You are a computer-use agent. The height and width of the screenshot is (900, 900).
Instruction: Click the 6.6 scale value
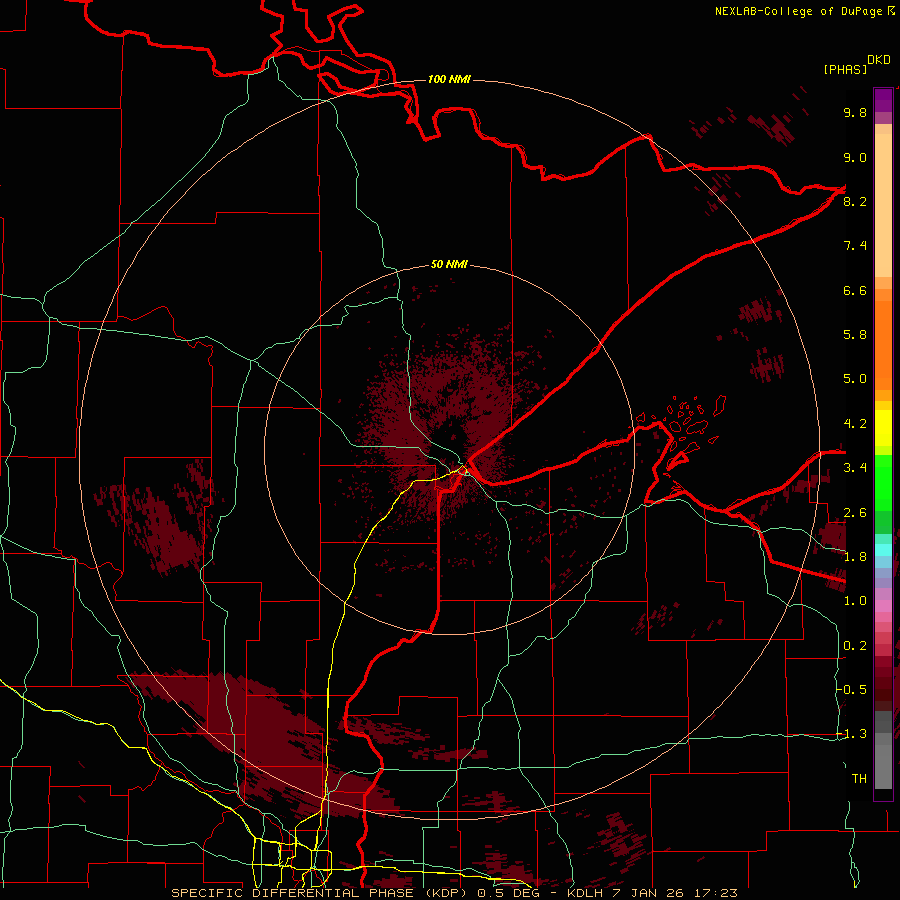(x=855, y=290)
